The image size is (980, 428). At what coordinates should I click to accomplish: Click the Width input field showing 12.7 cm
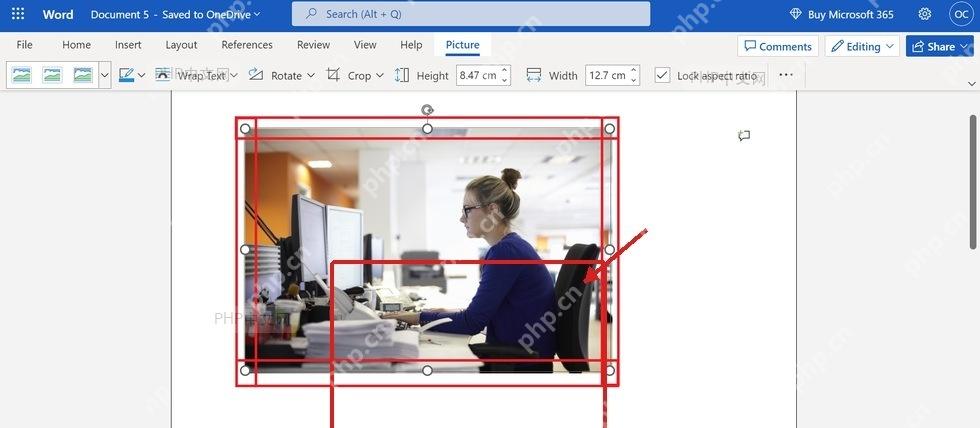[x=607, y=76]
